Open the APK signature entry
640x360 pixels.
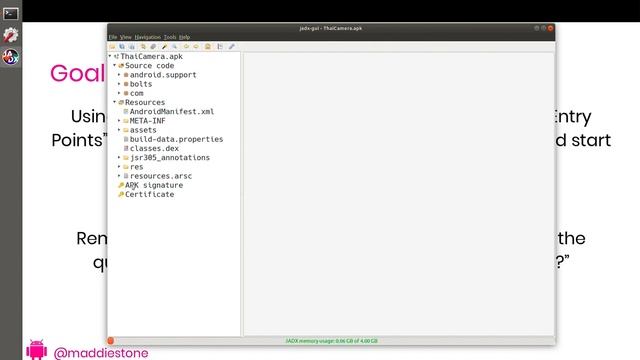point(154,185)
